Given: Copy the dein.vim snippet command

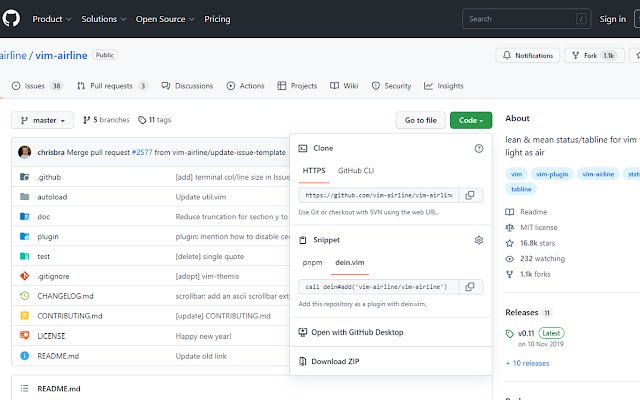Looking at the screenshot, I should 471,286.
